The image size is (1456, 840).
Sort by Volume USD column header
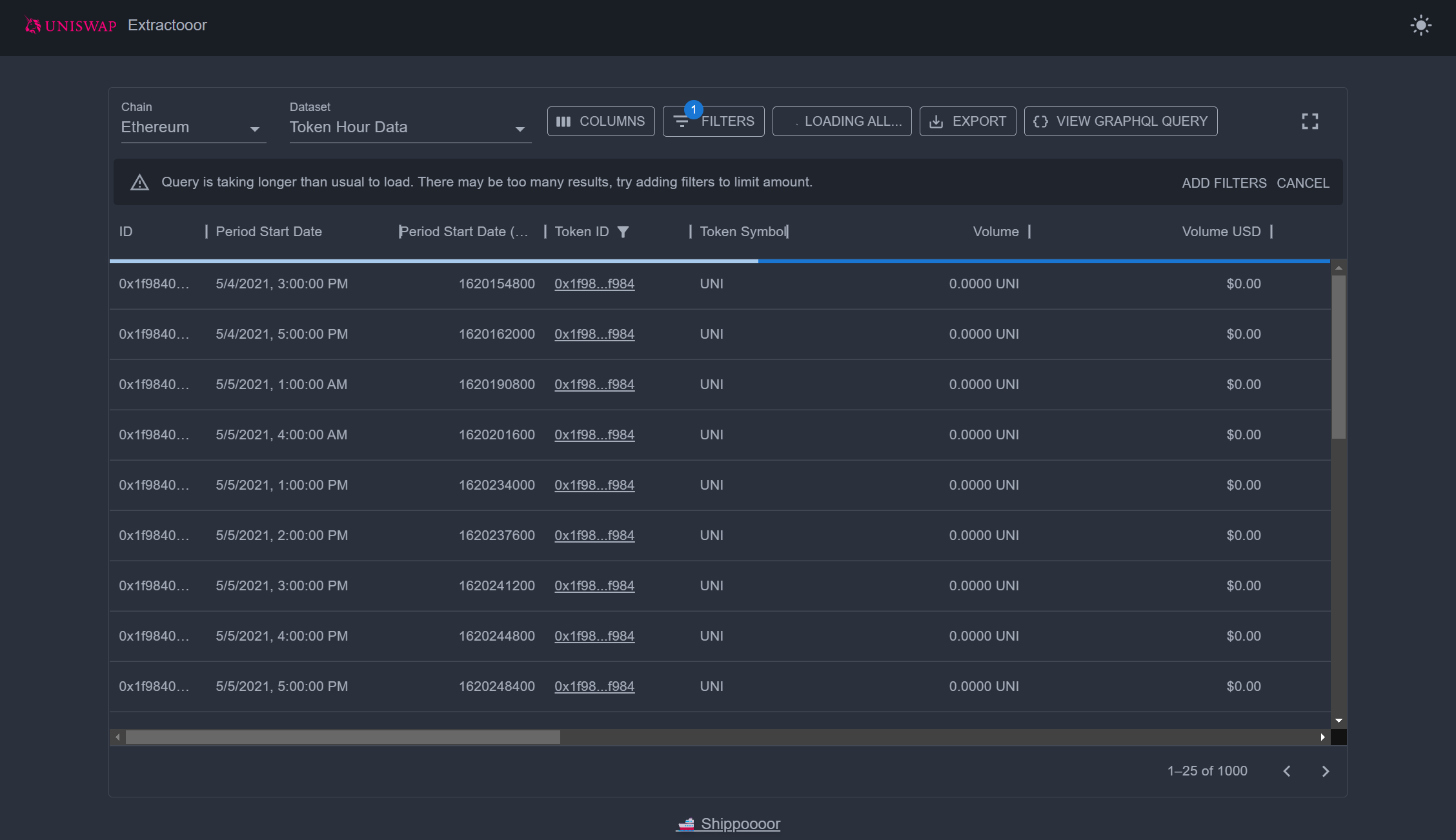1221,232
